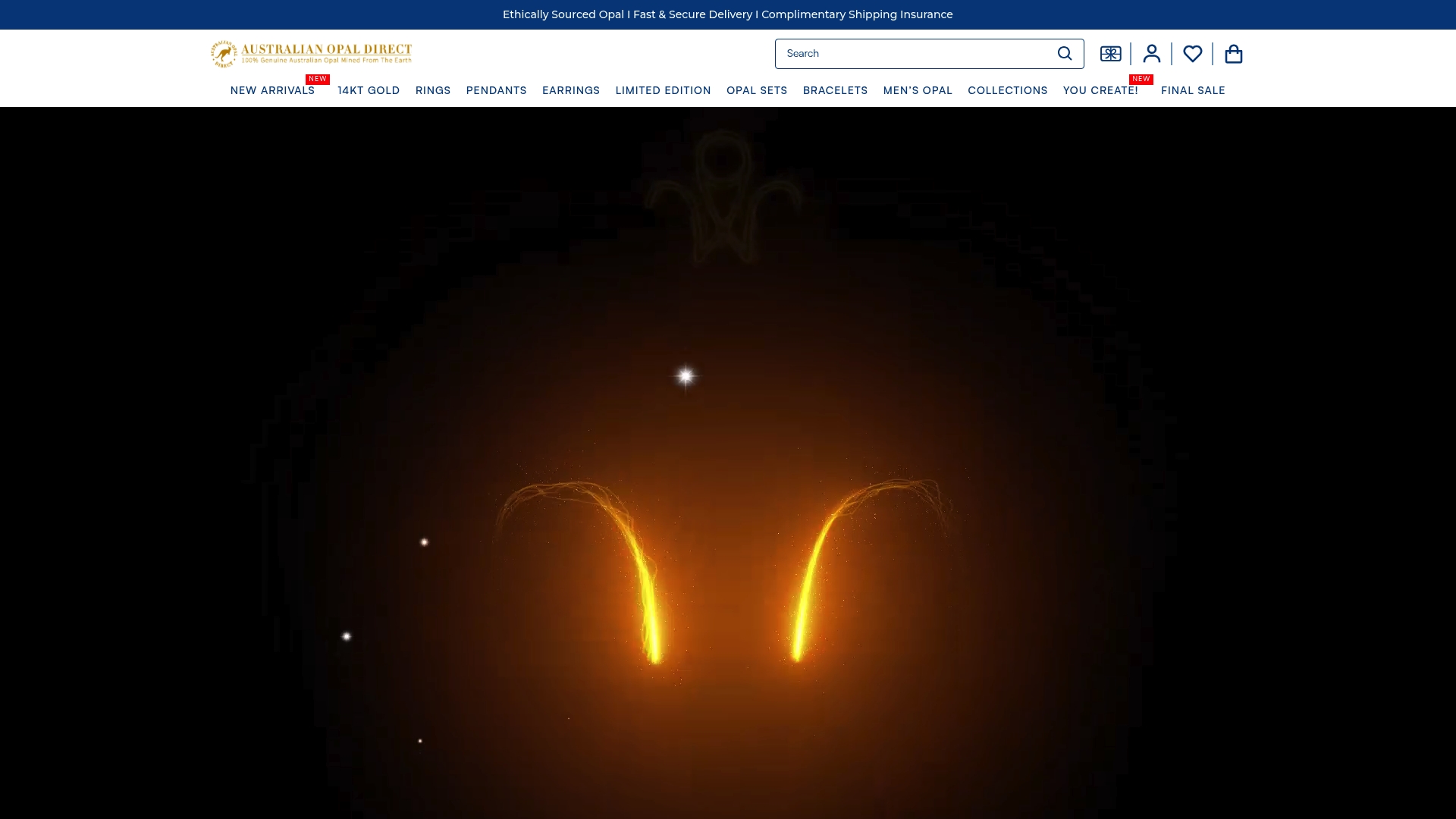Click the search magnifier icon
The height and width of the screenshot is (819, 1456).
tap(1065, 54)
